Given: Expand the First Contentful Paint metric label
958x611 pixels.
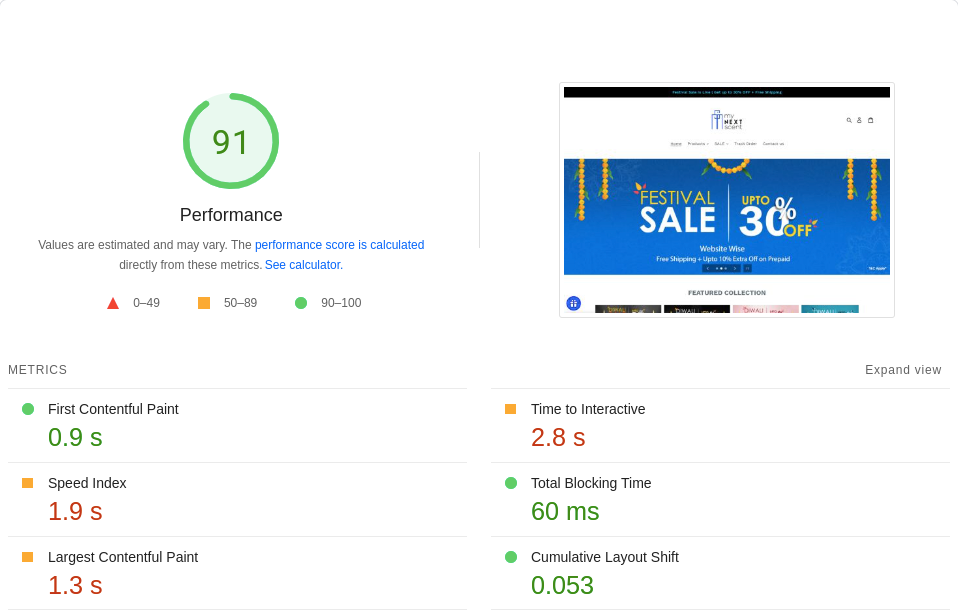Looking at the screenshot, I should (x=113, y=409).
